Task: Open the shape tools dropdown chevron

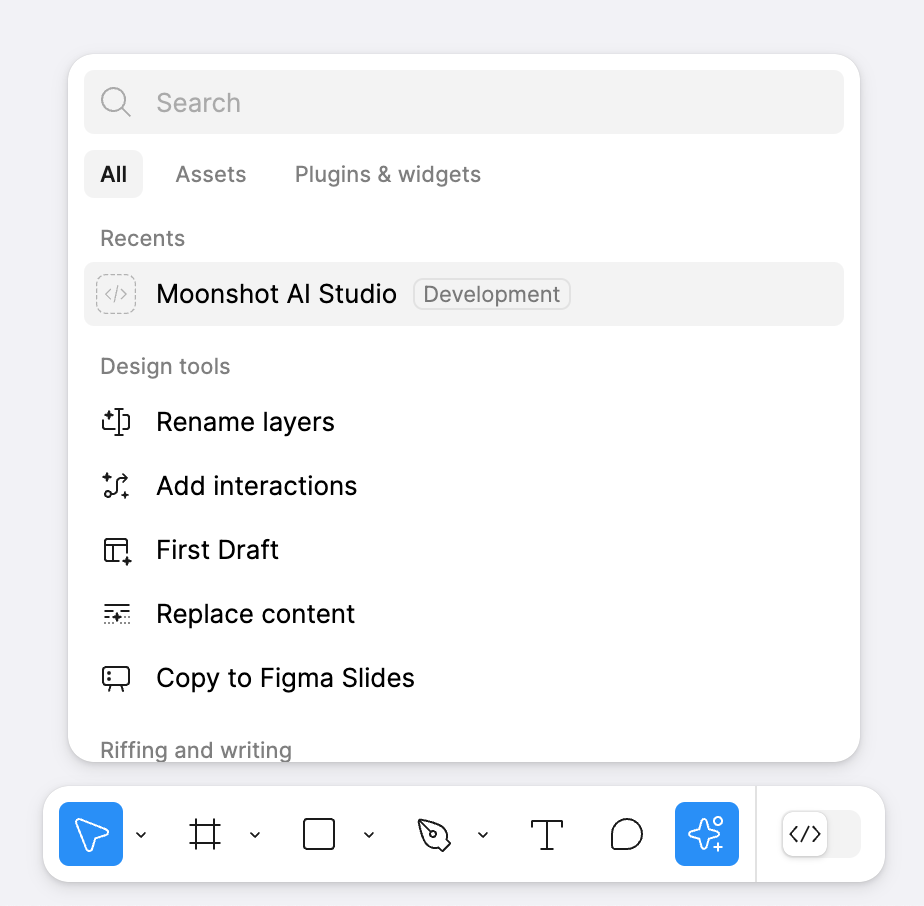Action: click(369, 834)
